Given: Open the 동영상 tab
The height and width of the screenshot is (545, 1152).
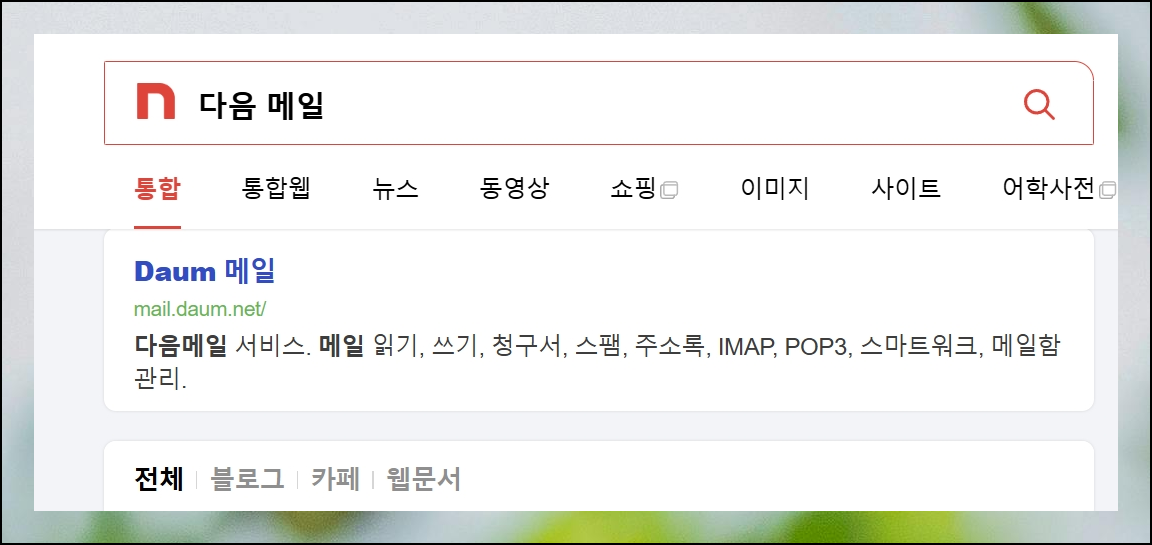Looking at the screenshot, I should pos(514,190).
